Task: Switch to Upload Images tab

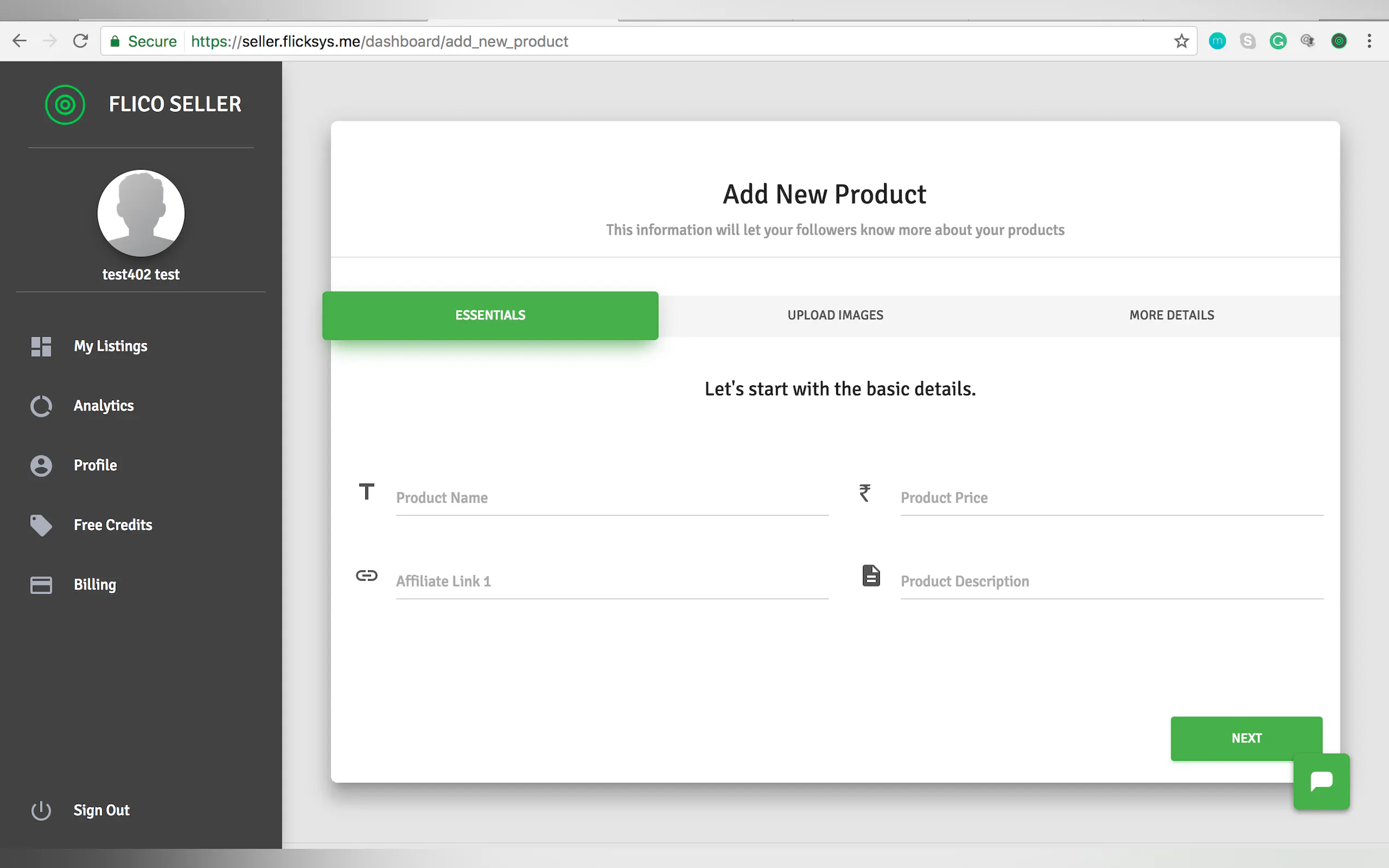Action: click(x=835, y=315)
